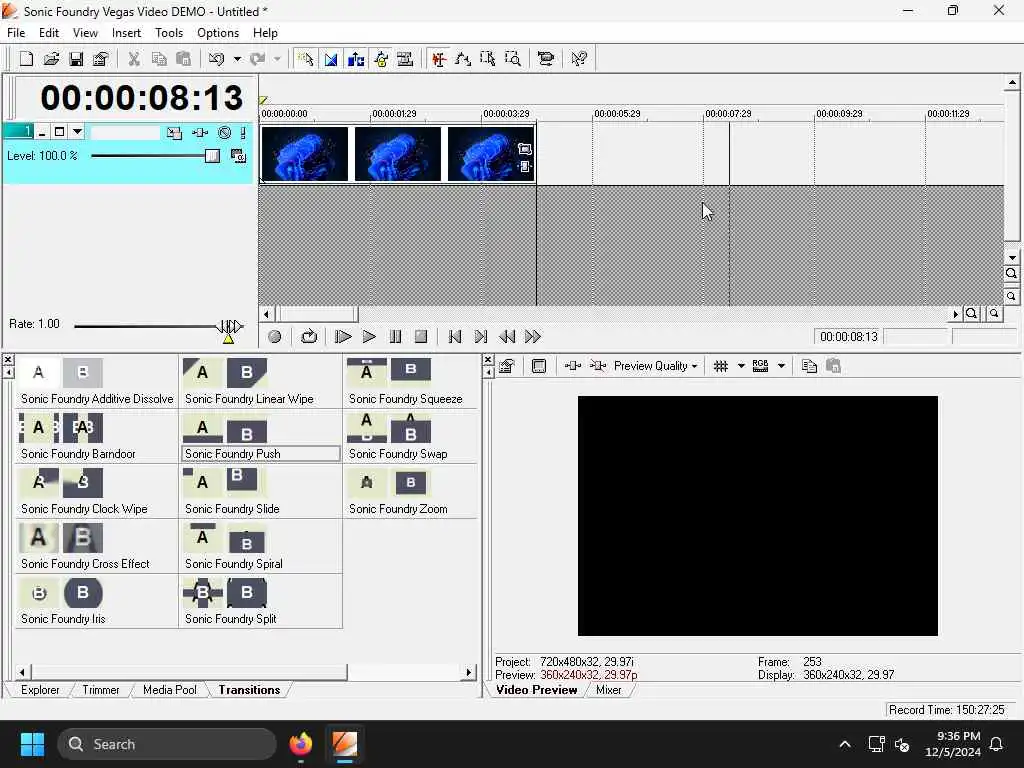The image size is (1024, 768).
Task: Open the File menu
Action: [x=16, y=33]
